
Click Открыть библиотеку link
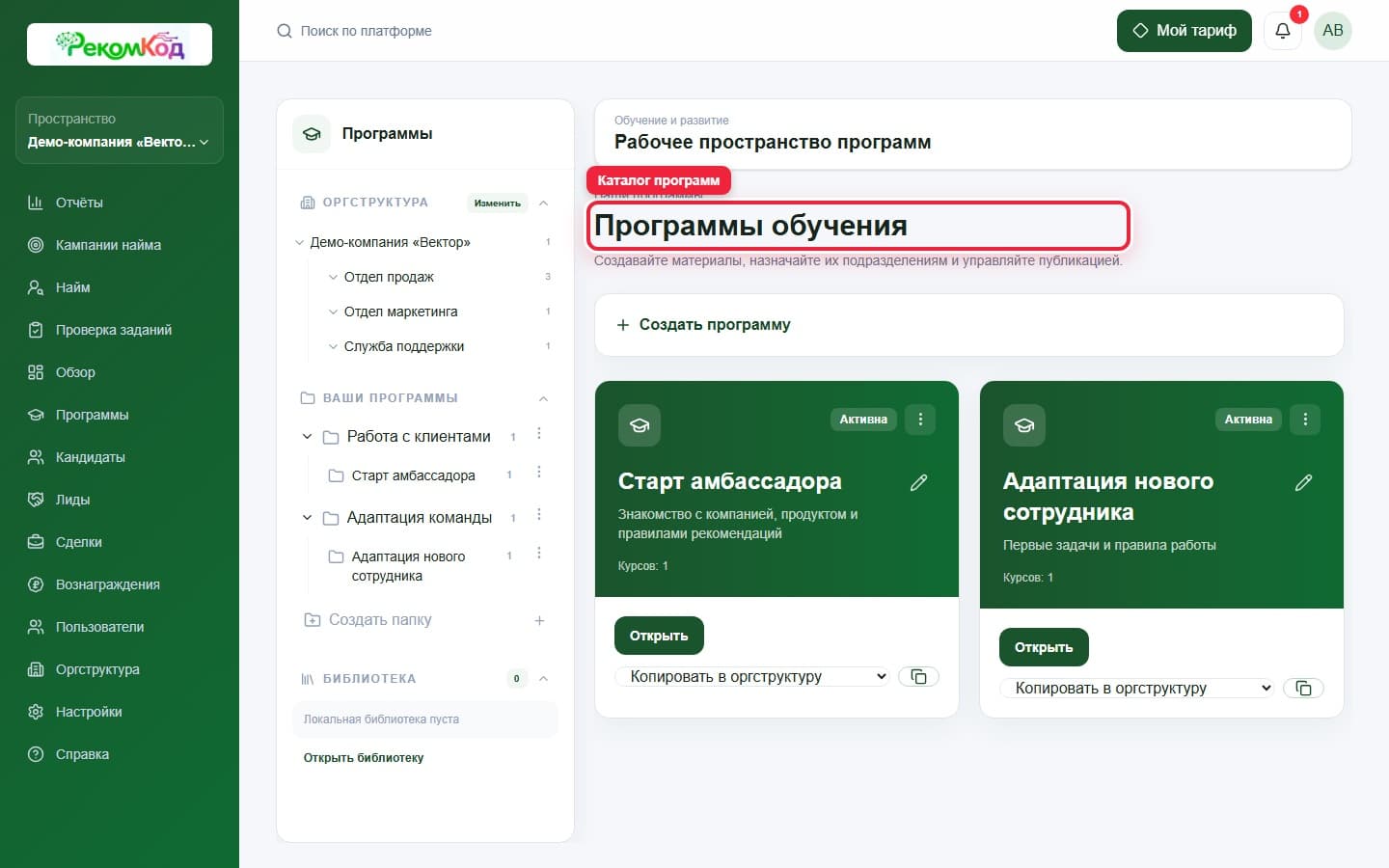click(x=364, y=758)
